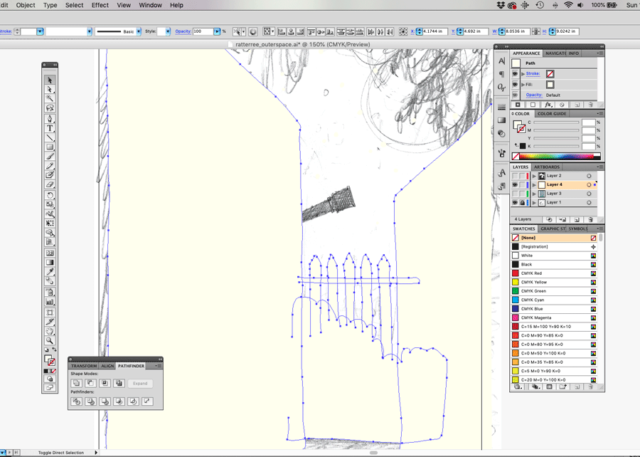The height and width of the screenshot is (457, 640).
Task: Open the Opacity dropdown in control bar
Action: click(x=217, y=31)
